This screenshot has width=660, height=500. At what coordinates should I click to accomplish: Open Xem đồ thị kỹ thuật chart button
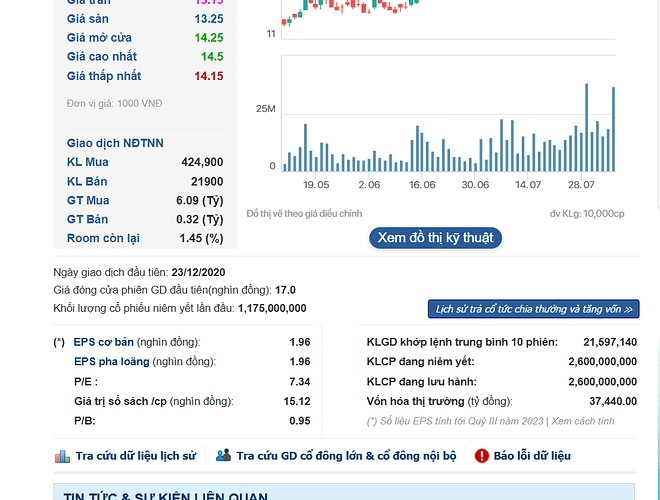coord(435,238)
